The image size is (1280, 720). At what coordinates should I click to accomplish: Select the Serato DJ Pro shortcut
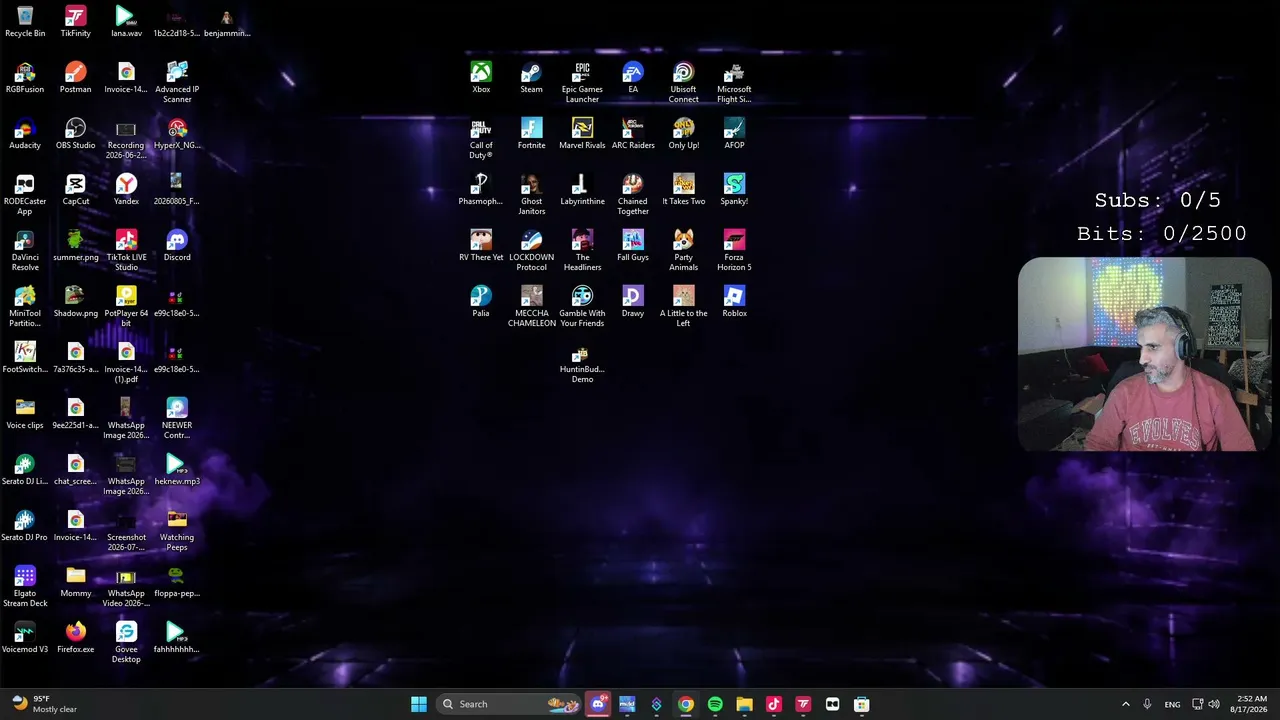pos(25,525)
